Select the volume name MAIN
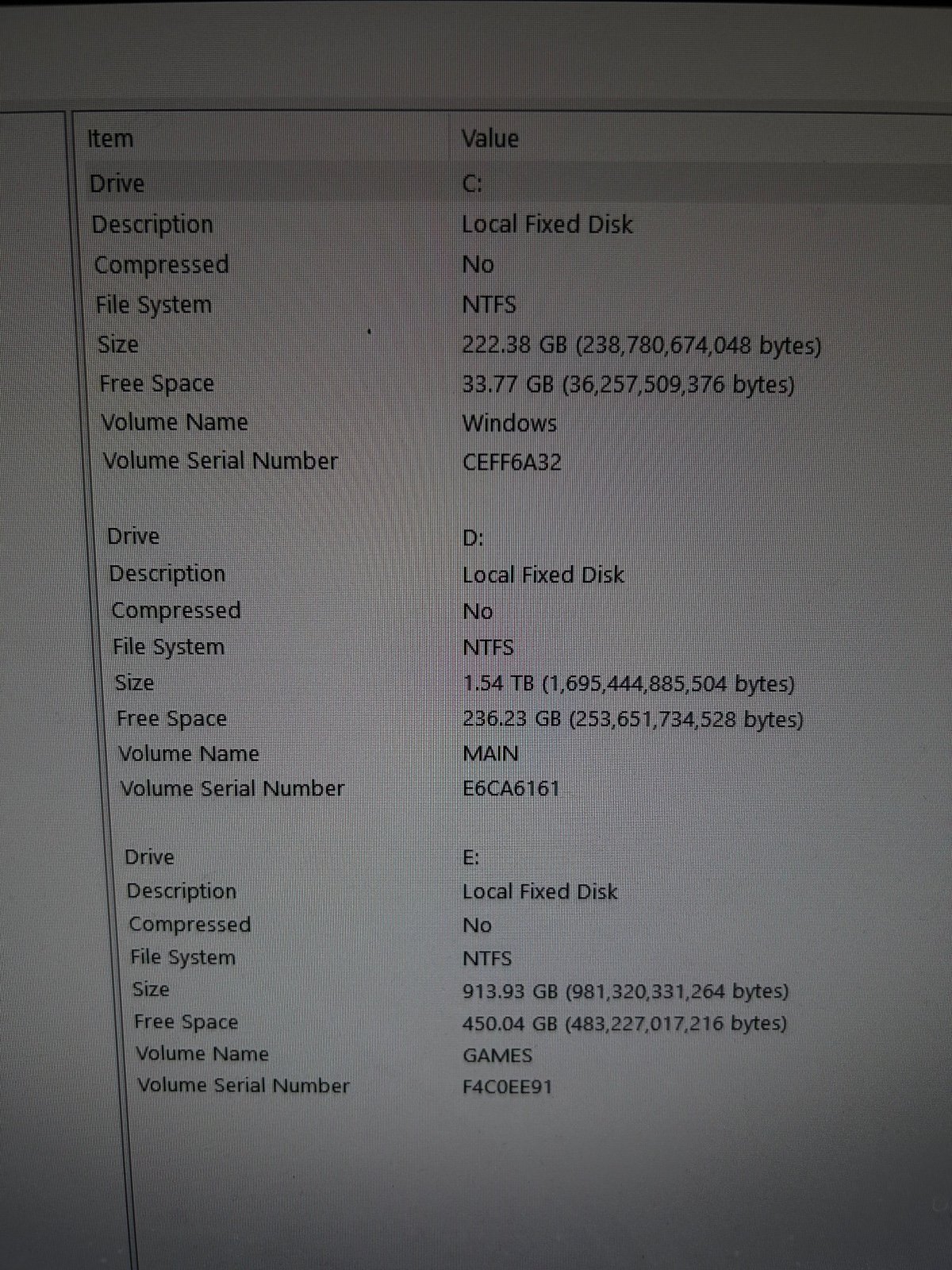 [x=490, y=753]
